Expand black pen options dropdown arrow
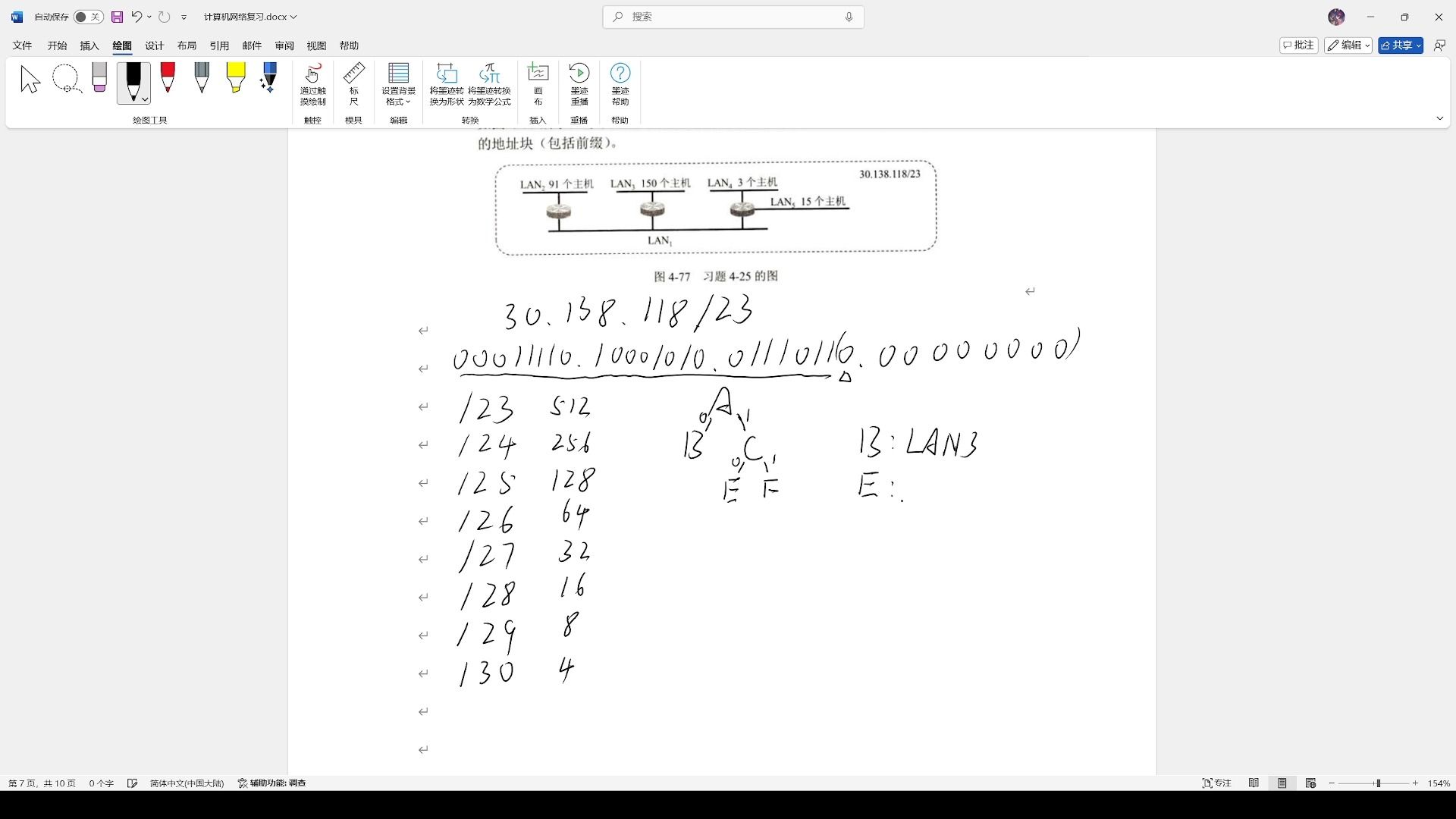This screenshot has height=819, width=1456. click(x=144, y=99)
